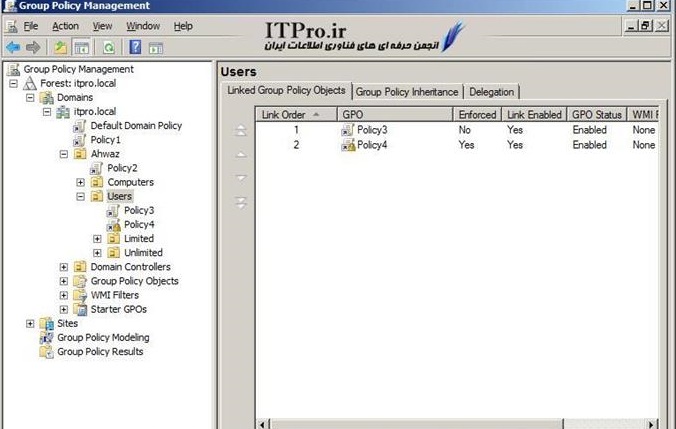Open the Action menu
Image resolution: width=676 pixels, height=429 pixels.
65,26
